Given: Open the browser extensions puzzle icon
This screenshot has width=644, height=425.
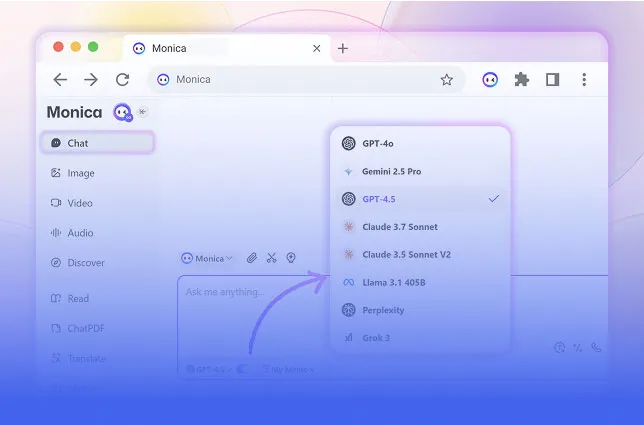Looking at the screenshot, I should click(x=522, y=79).
